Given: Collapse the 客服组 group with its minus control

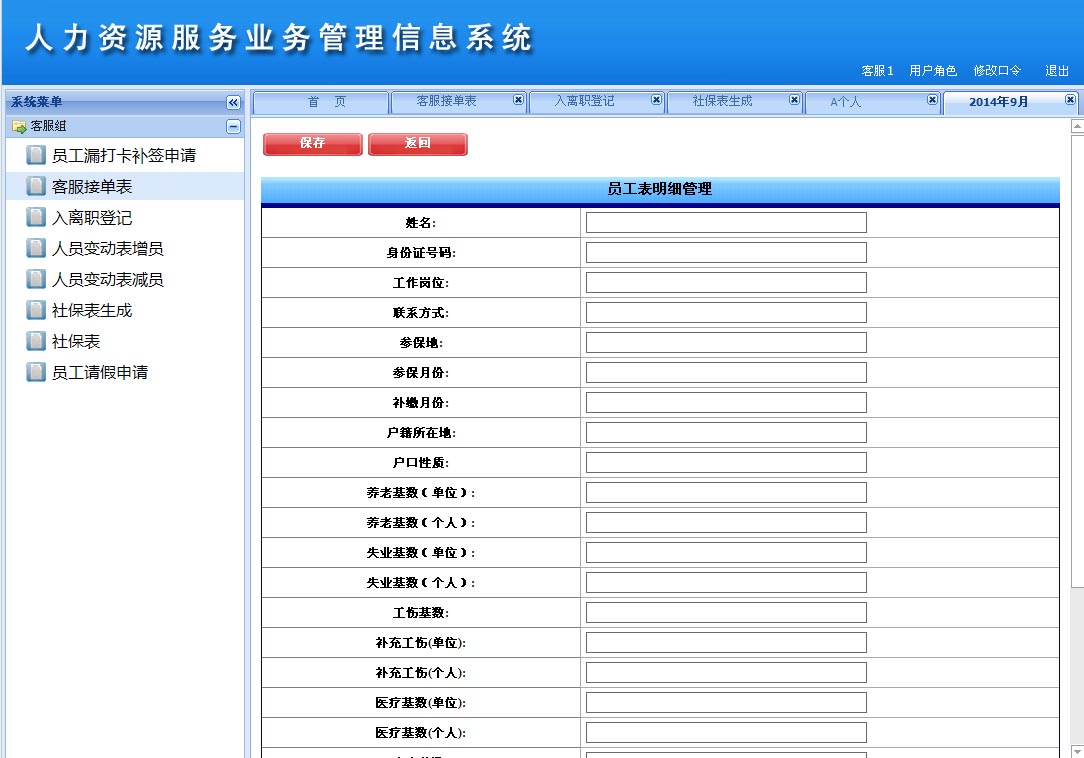Looking at the screenshot, I should [x=232, y=126].
